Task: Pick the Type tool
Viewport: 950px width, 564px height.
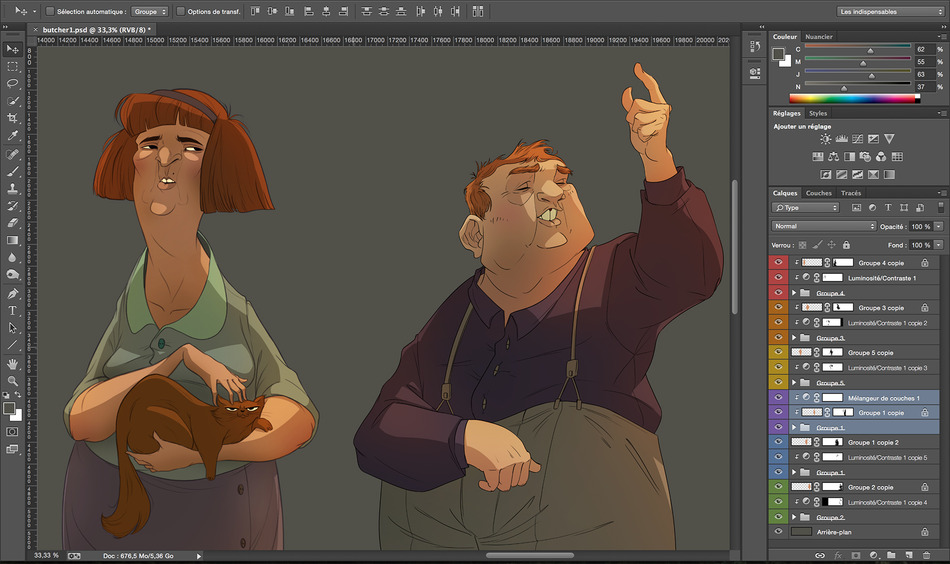Action: pyautogui.click(x=13, y=311)
